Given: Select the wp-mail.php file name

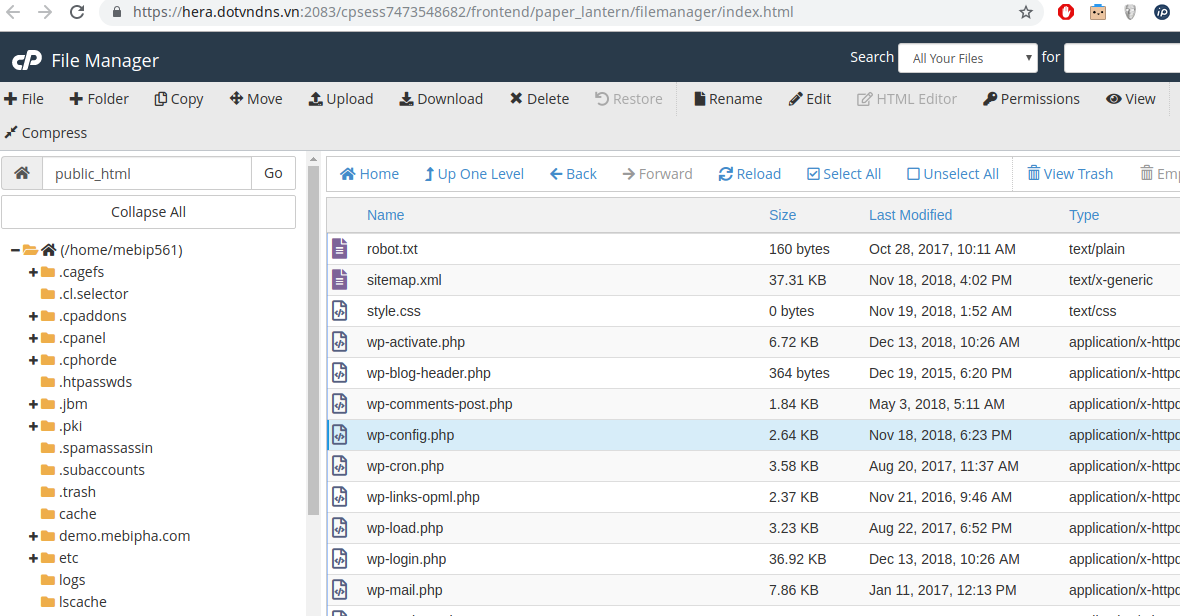Looking at the screenshot, I should click(404, 590).
